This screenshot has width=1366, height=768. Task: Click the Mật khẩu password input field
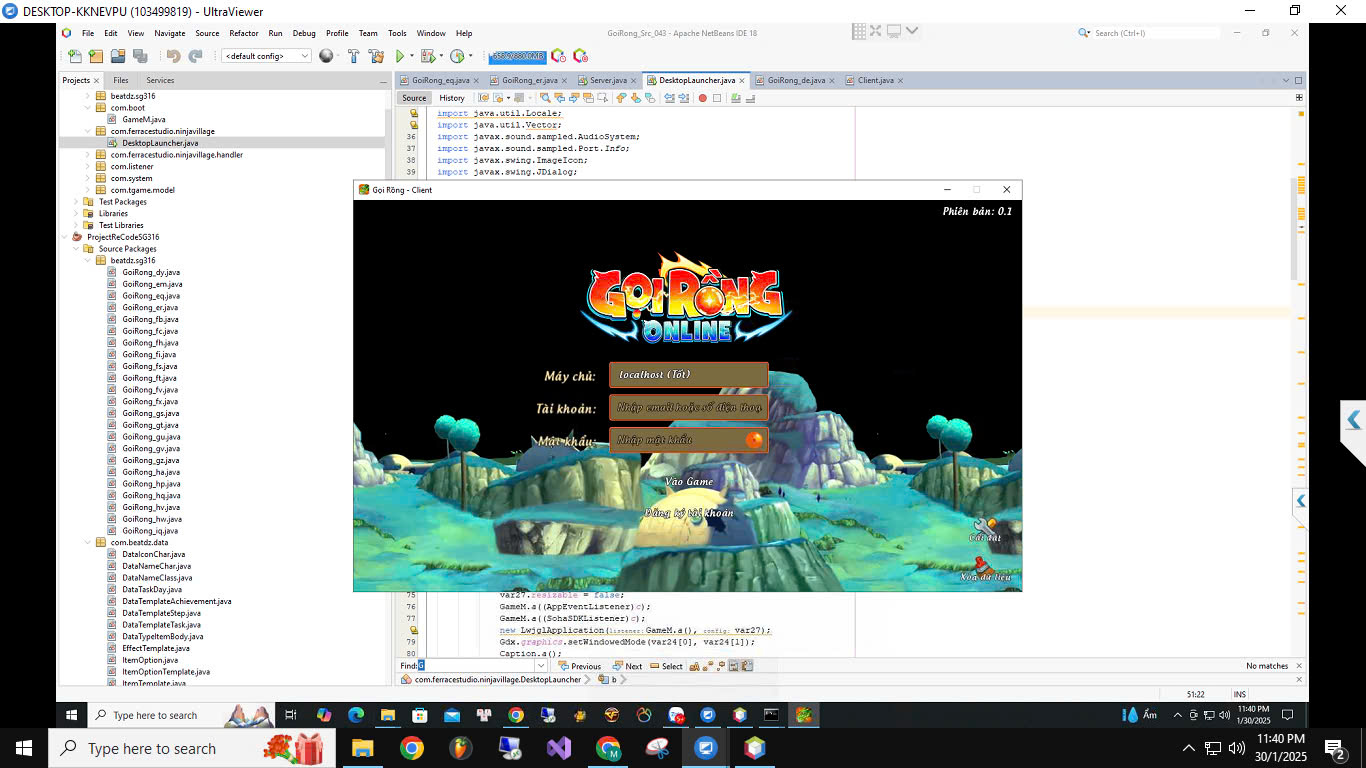pos(689,440)
